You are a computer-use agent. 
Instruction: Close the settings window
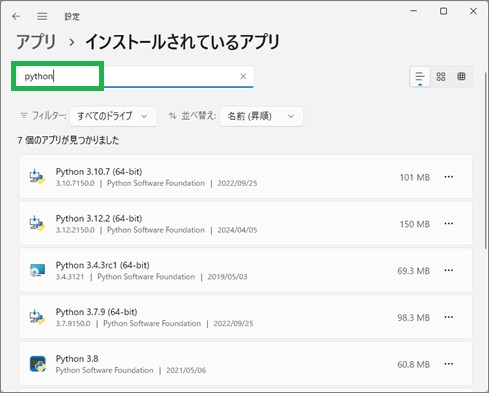point(473,11)
